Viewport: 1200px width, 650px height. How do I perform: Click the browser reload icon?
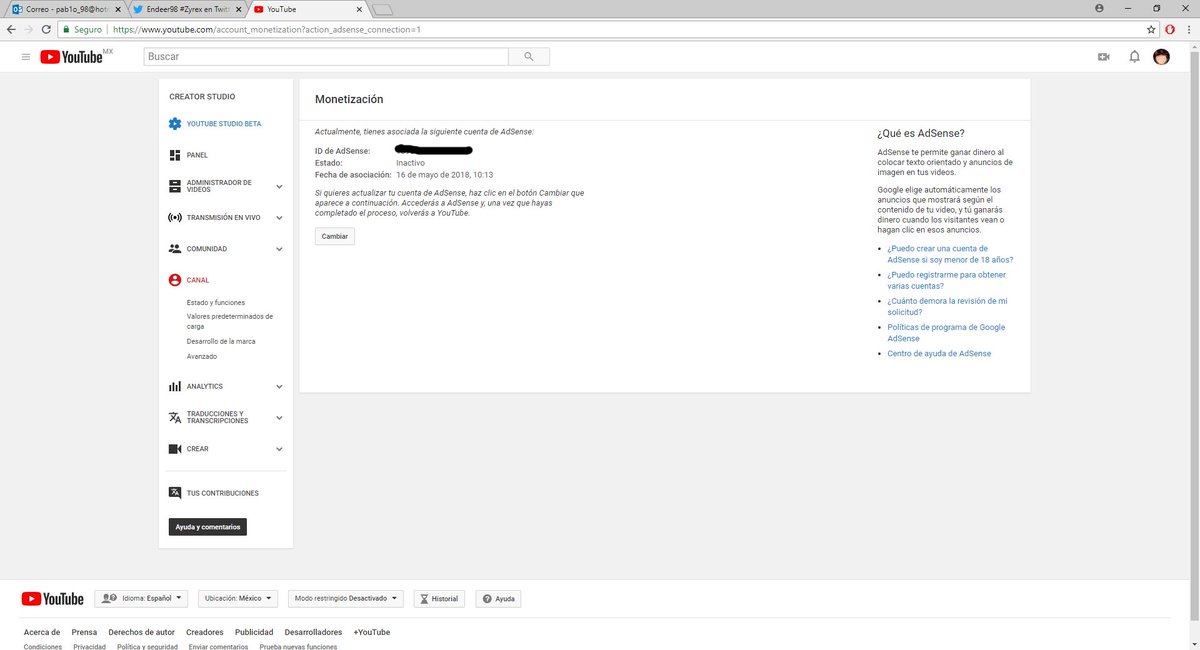(x=46, y=29)
